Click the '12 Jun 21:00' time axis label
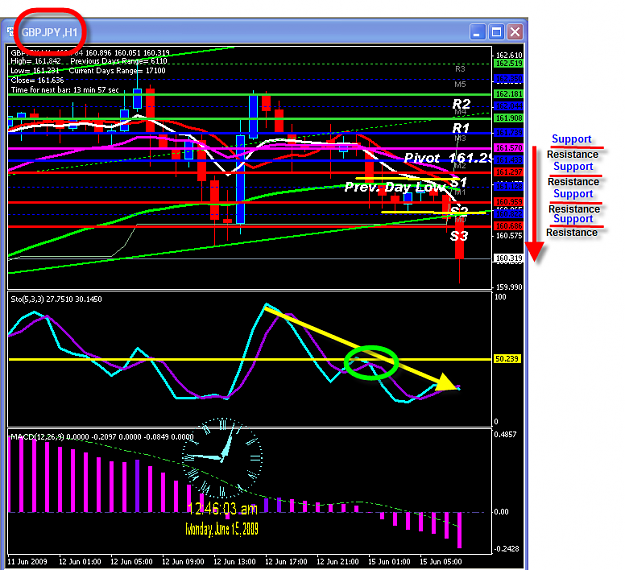The height and width of the screenshot is (570, 625). coord(338,562)
